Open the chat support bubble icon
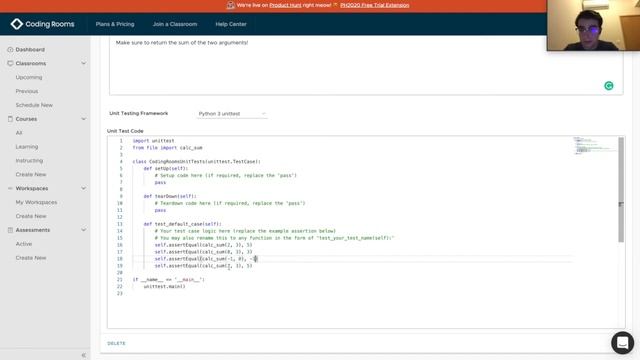Screen dimensions: 640x360 point(622,342)
